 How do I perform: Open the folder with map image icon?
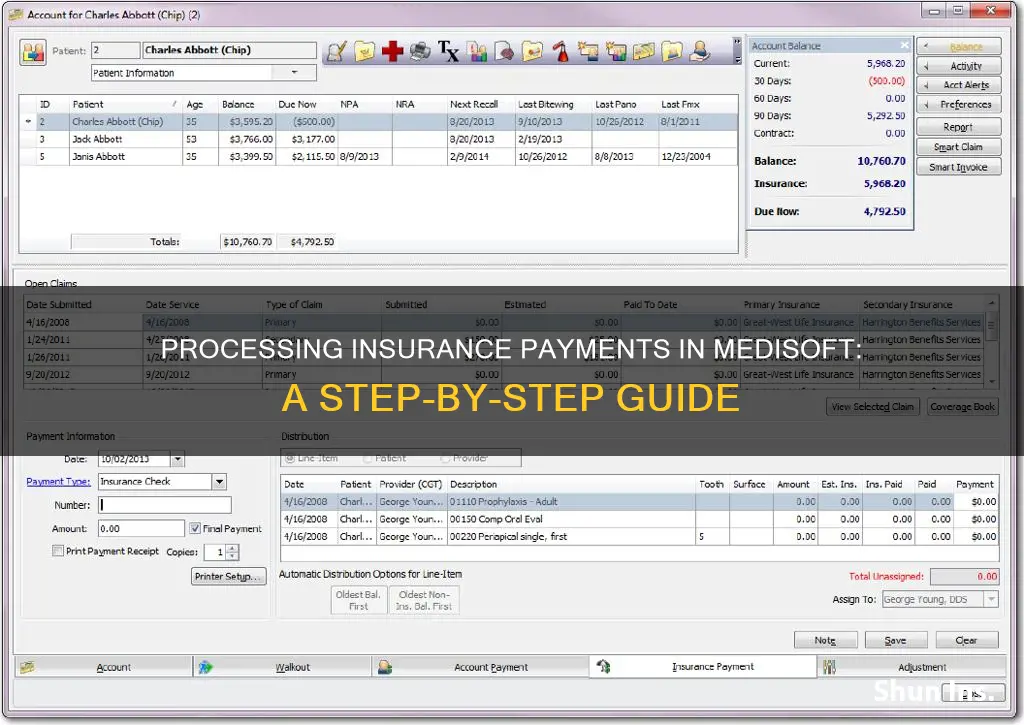tap(644, 51)
